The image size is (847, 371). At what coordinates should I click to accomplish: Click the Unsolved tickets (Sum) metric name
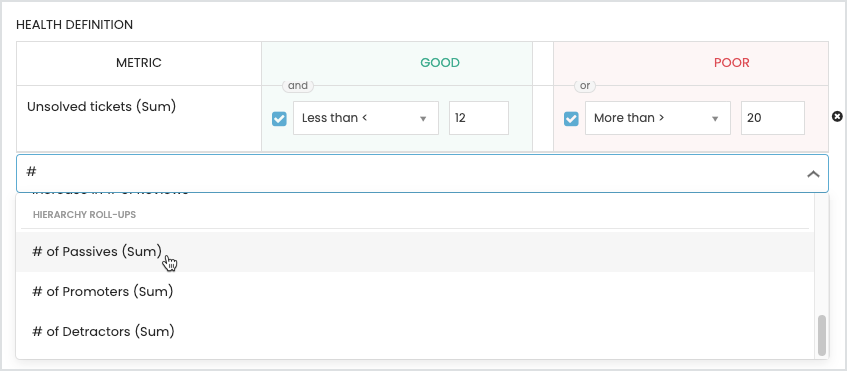(x=102, y=106)
